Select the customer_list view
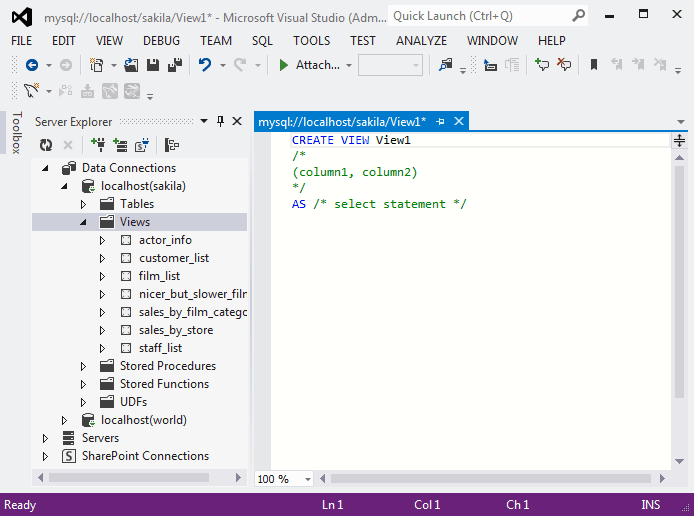694x516 pixels. [x=174, y=258]
